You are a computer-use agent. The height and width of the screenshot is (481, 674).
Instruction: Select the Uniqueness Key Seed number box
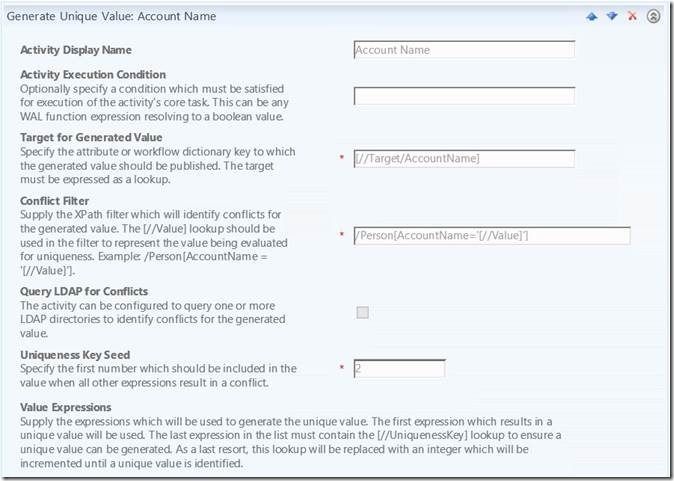[x=399, y=369]
